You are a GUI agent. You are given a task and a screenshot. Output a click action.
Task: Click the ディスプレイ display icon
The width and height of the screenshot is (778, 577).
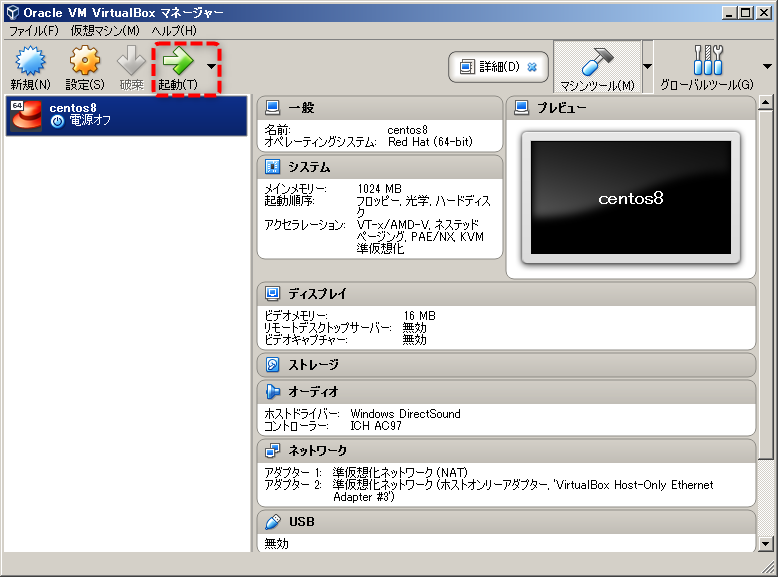[x=272, y=293]
